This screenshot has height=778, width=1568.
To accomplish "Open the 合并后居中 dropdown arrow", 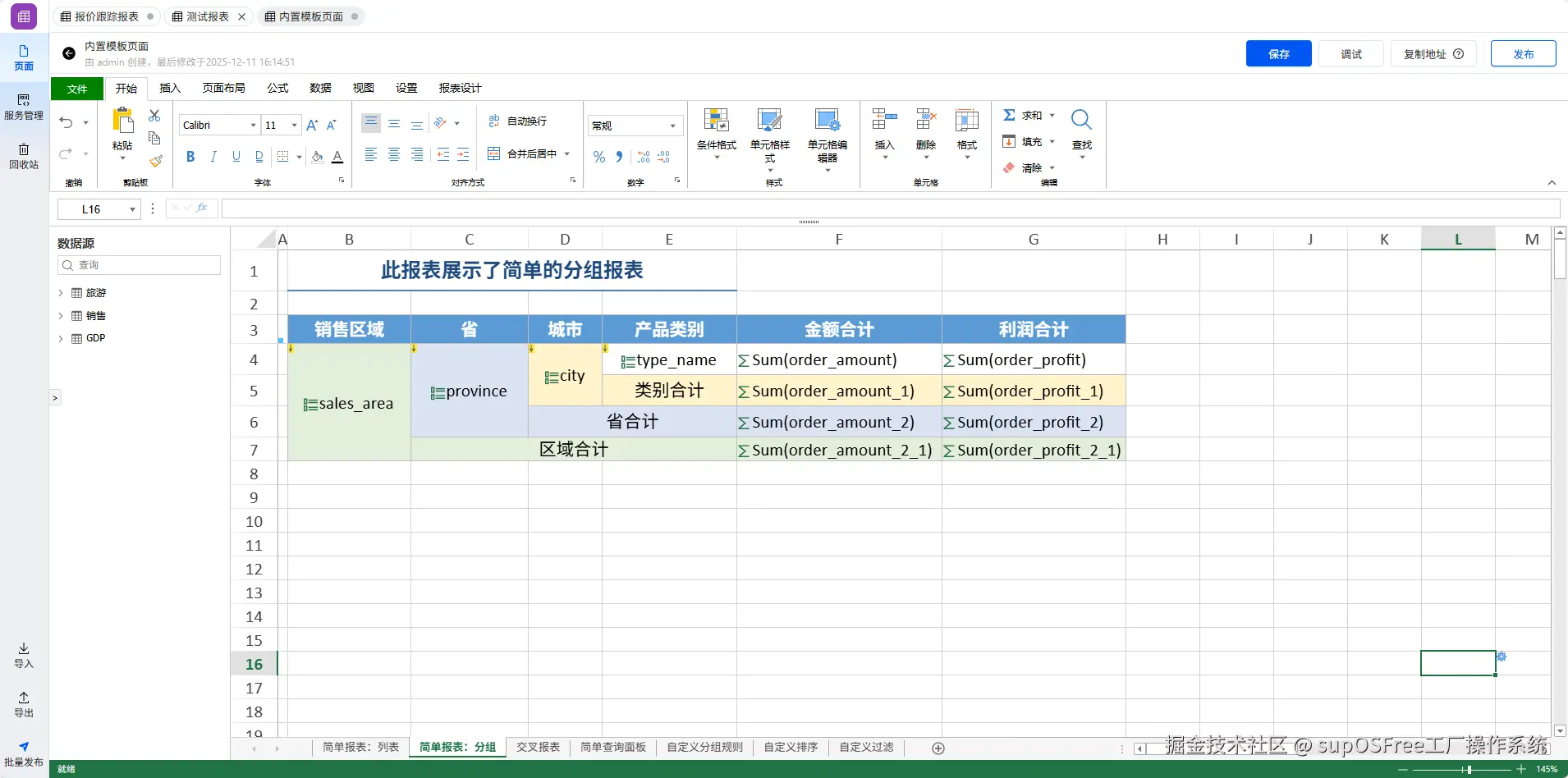I will click(x=566, y=153).
